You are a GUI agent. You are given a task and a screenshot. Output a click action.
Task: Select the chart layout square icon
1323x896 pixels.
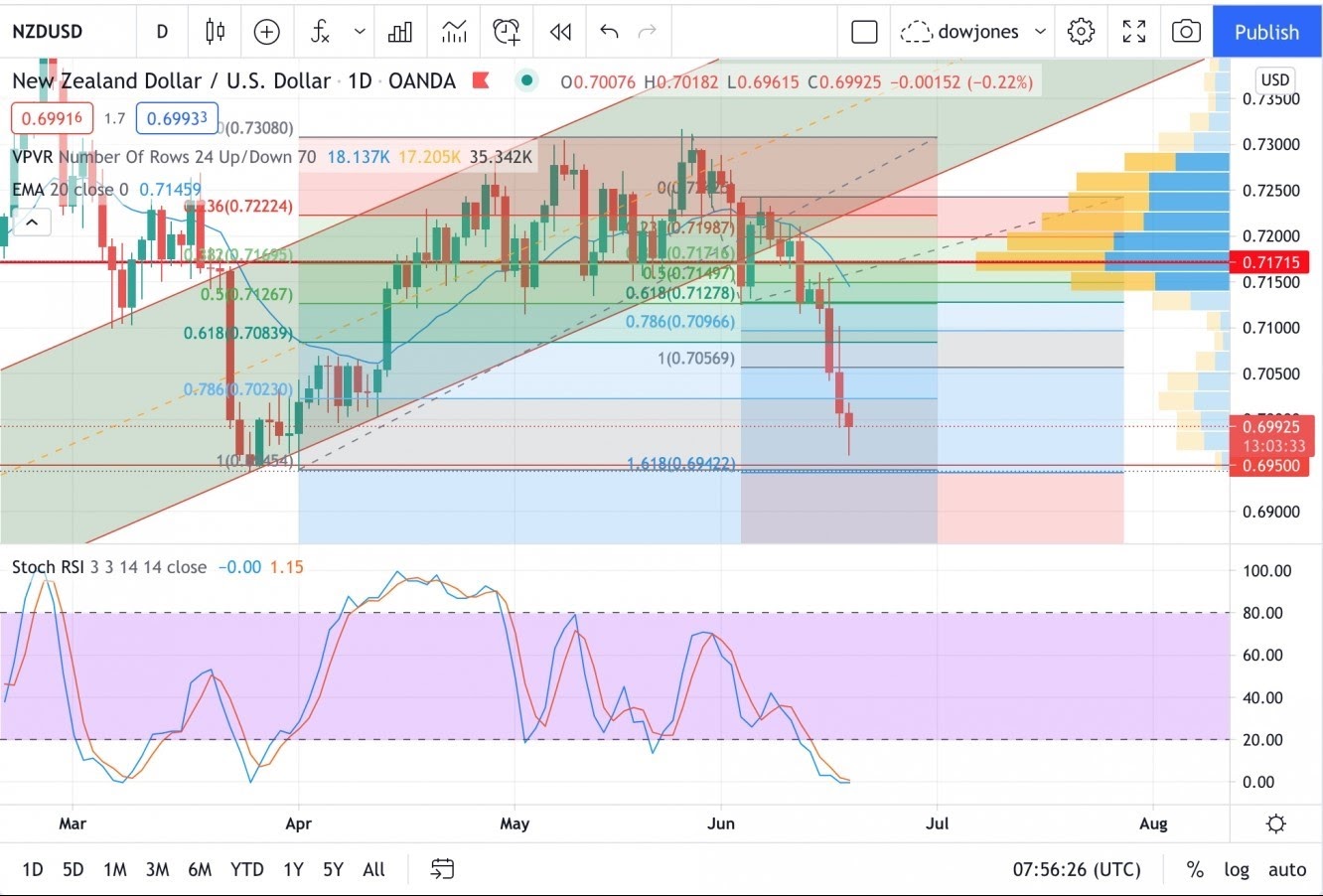865,32
